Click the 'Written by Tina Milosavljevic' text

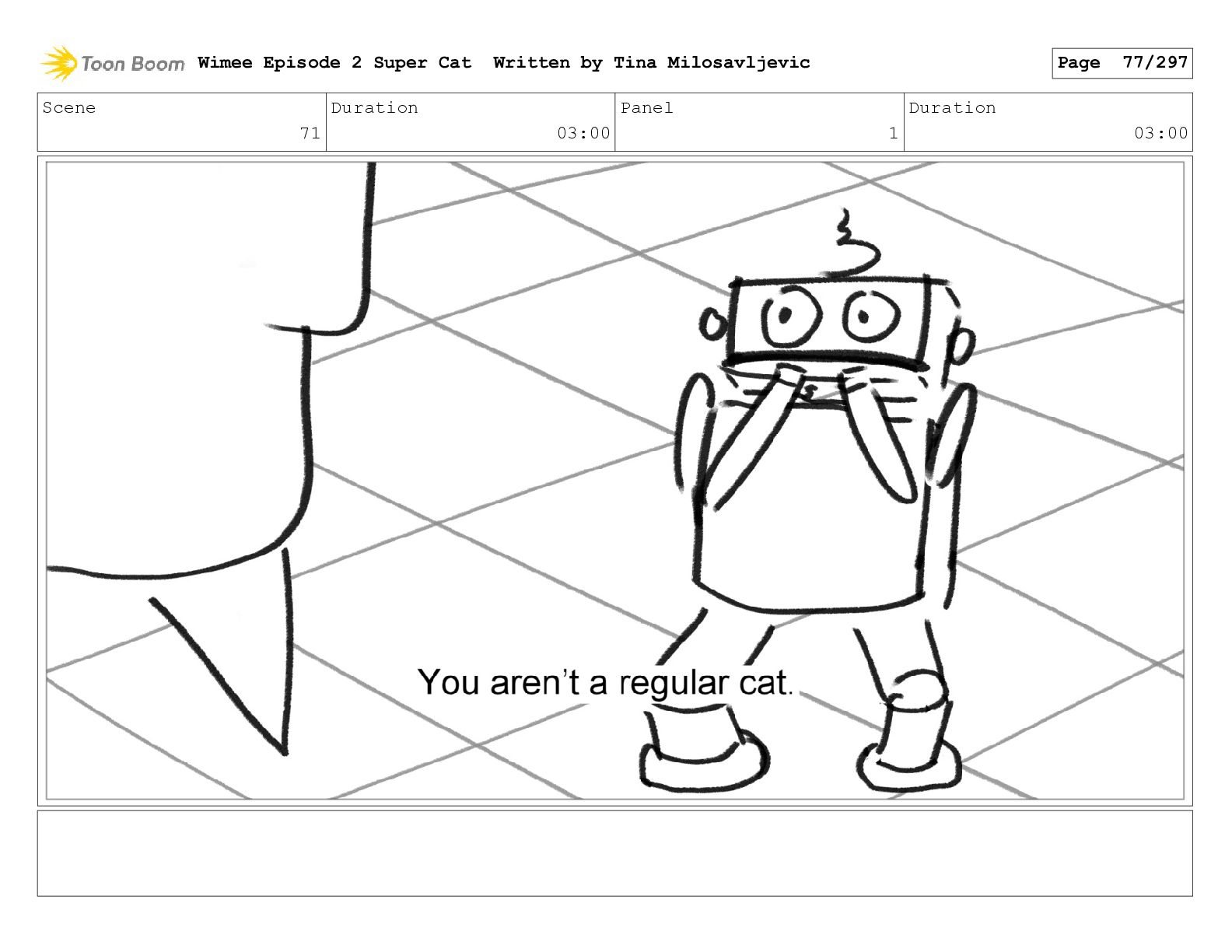coord(652,63)
